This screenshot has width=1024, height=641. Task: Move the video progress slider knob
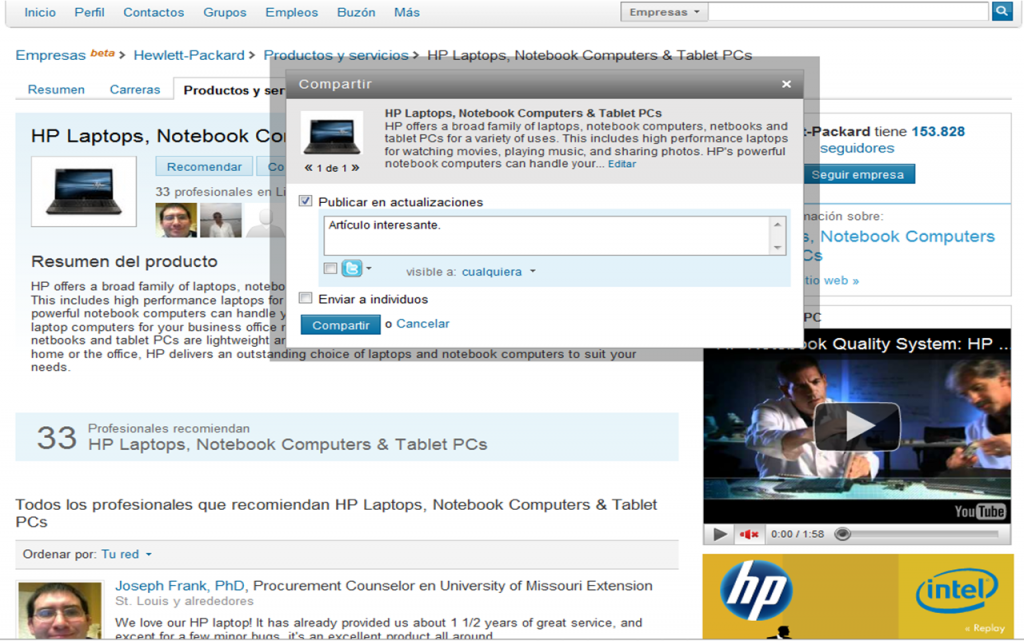click(x=842, y=534)
